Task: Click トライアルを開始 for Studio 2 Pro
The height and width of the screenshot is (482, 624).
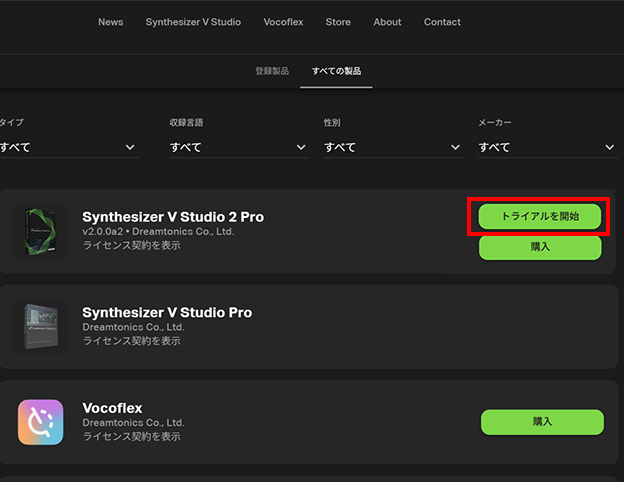Action: click(x=540, y=216)
